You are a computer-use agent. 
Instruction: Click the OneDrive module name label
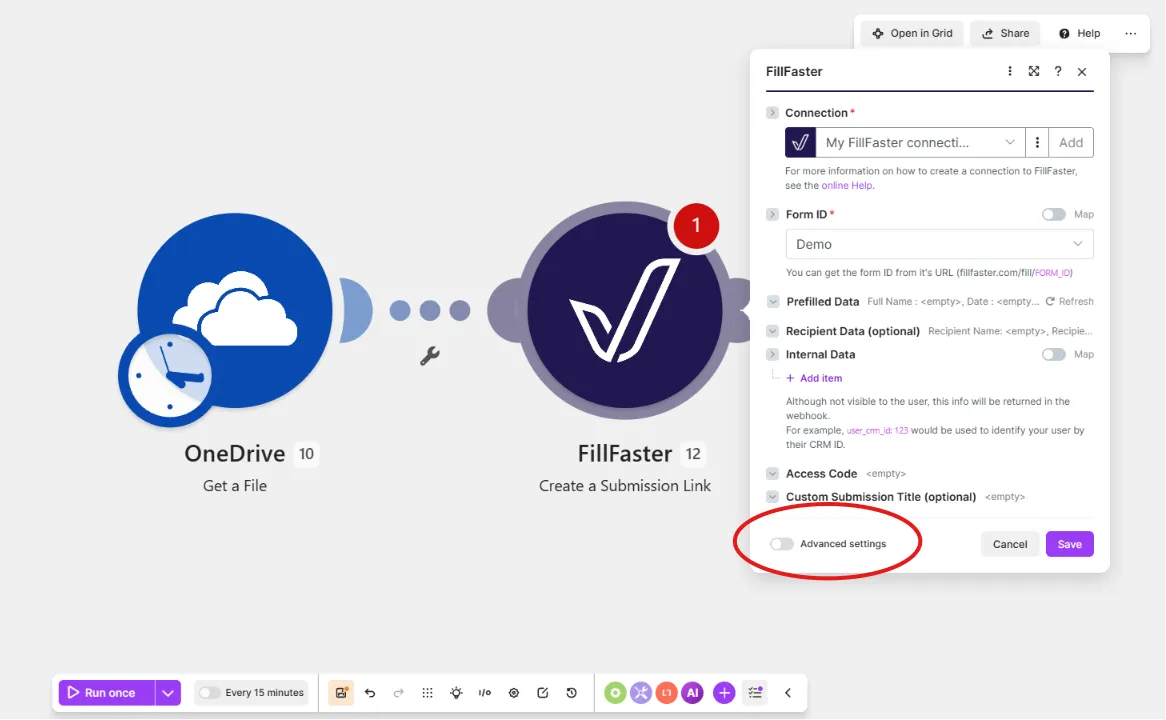[x=235, y=454]
